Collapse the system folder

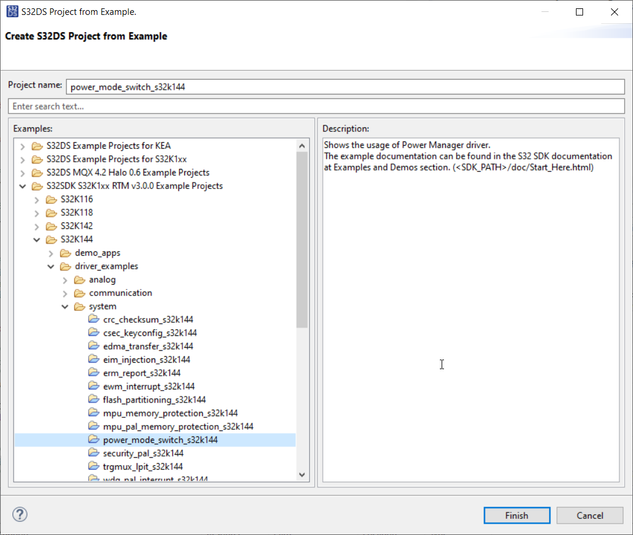65,306
